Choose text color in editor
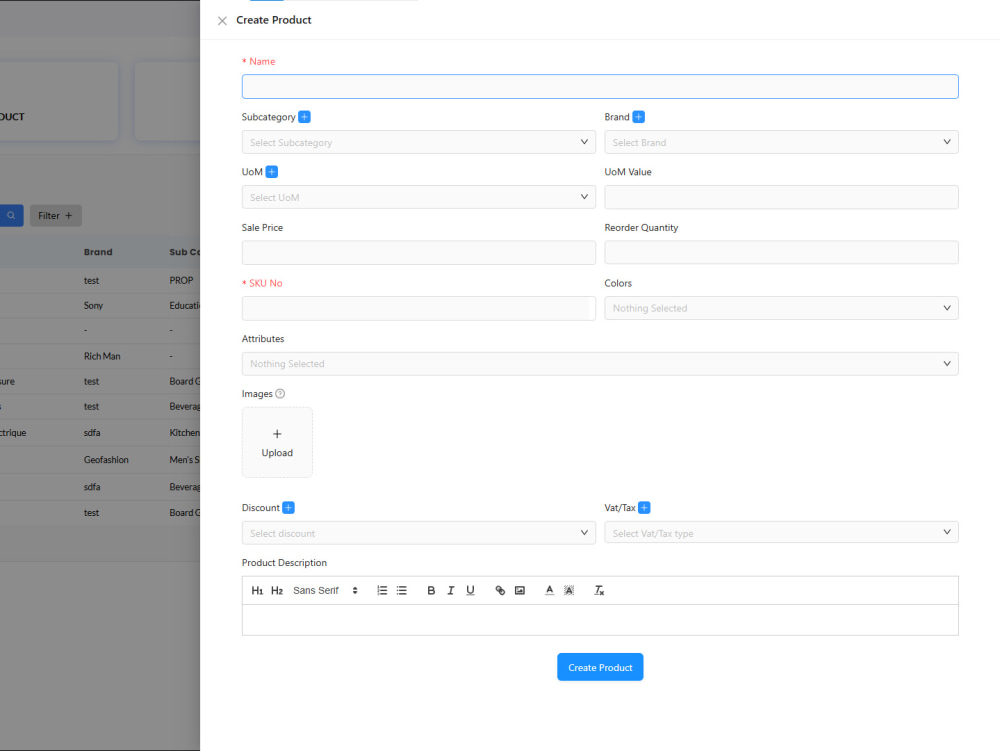Image resolution: width=1000 pixels, height=751 pixels. tap(549, 590)
